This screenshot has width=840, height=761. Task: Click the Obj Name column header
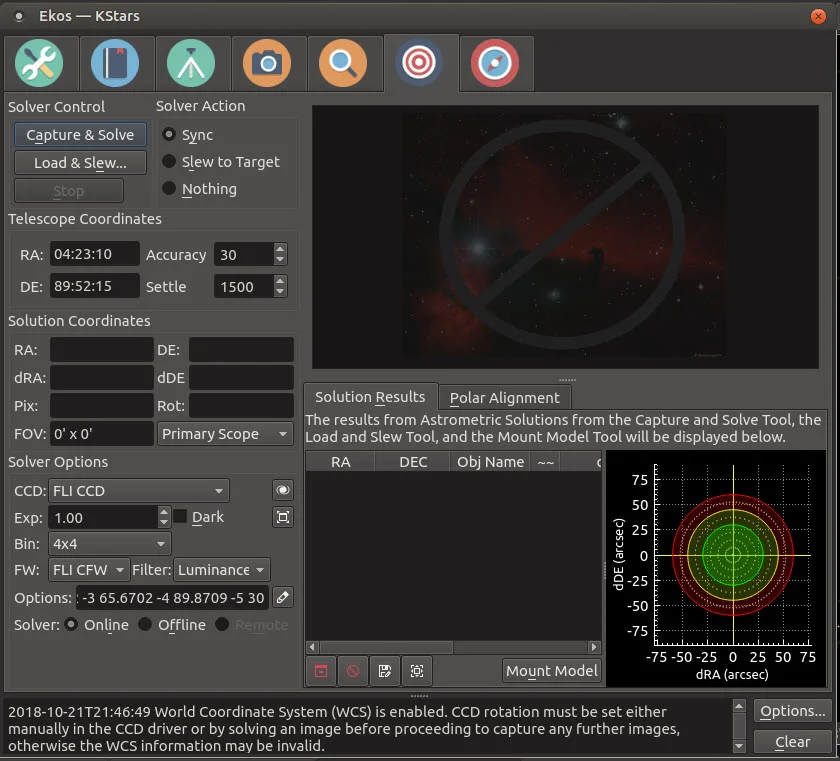click(x=490, y=462)
